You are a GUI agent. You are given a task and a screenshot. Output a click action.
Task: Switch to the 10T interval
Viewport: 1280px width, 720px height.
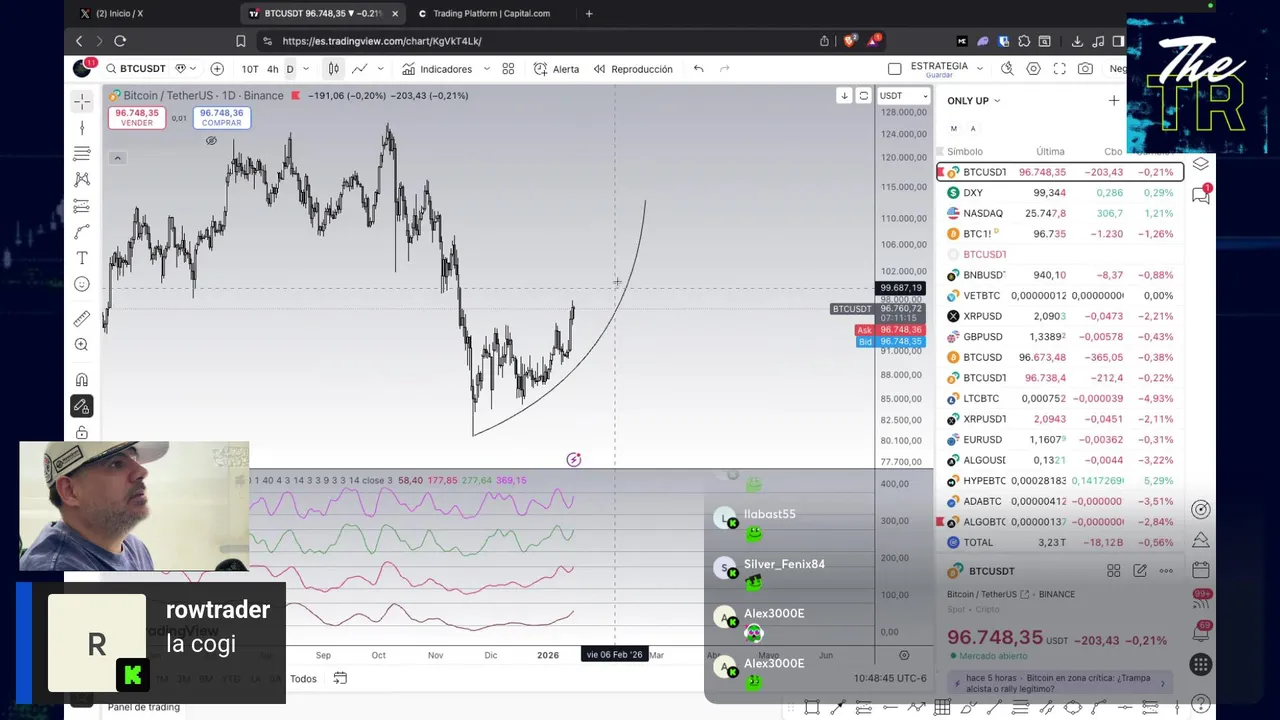click(249, 69)
